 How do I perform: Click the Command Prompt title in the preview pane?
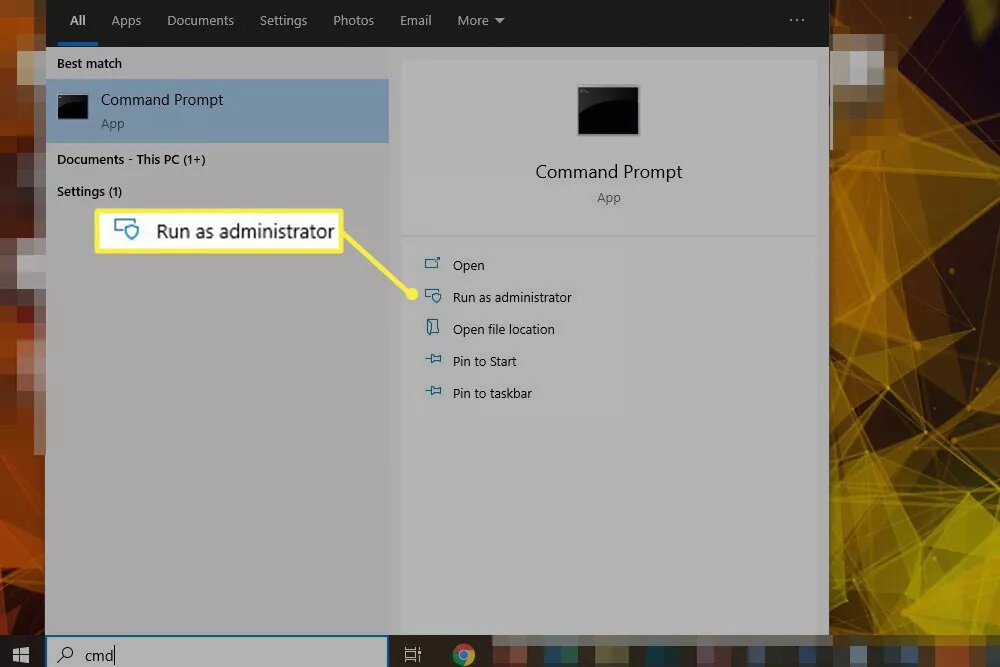(608, 172)
